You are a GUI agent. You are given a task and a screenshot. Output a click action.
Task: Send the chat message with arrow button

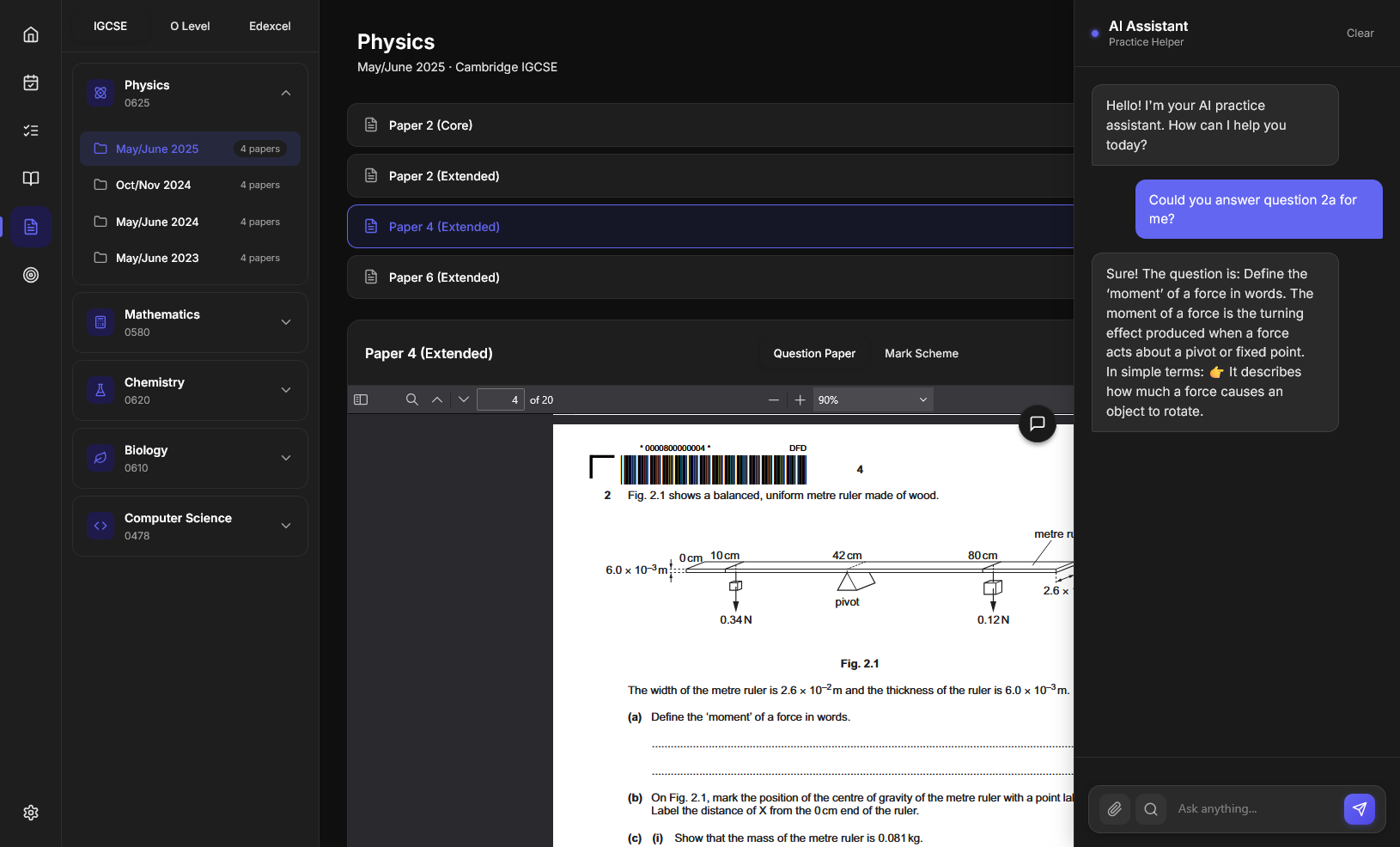pyautogui.click(x=1359, y=809)
